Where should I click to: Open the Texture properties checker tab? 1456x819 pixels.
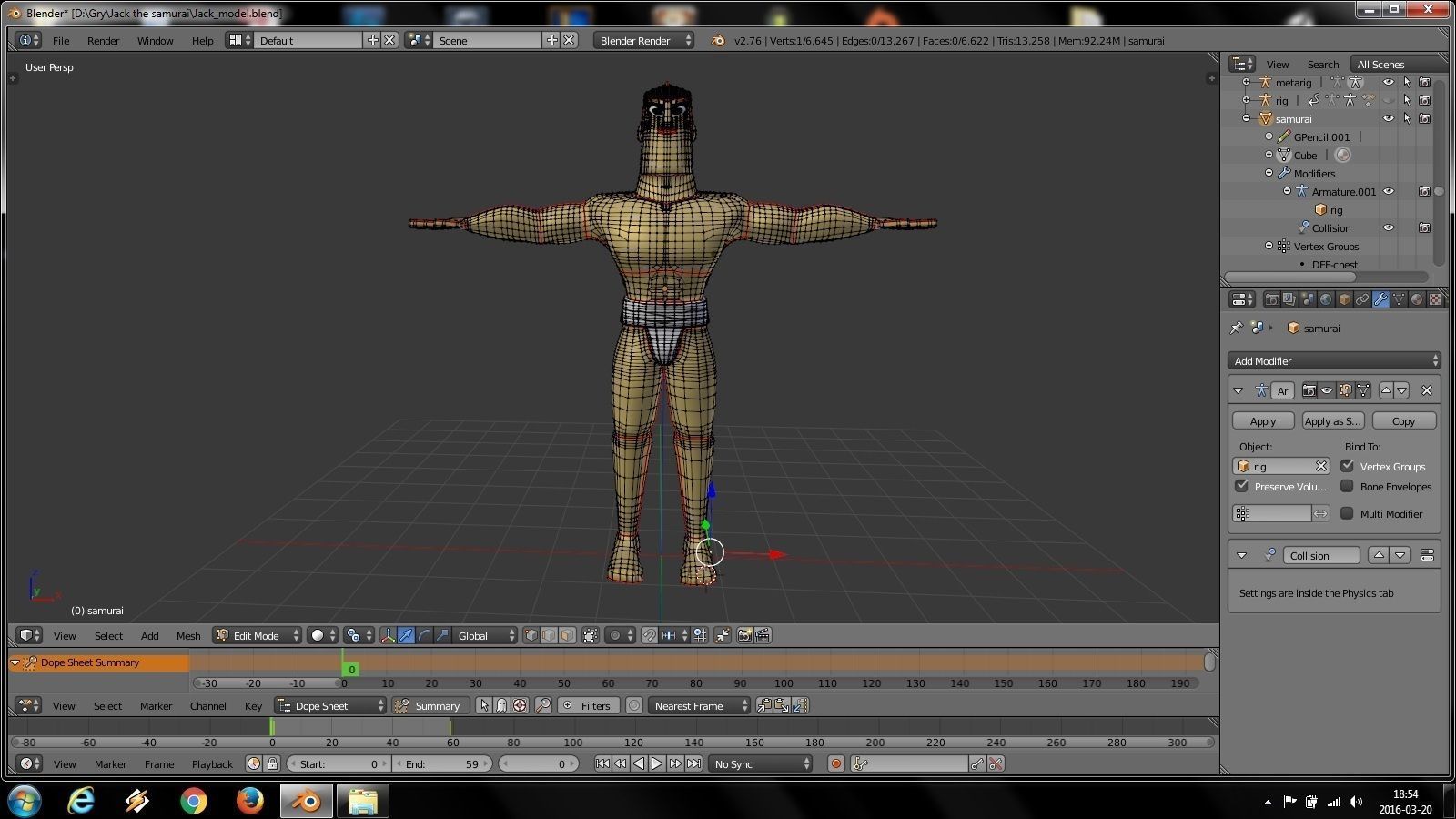(x=1435, y=299)
